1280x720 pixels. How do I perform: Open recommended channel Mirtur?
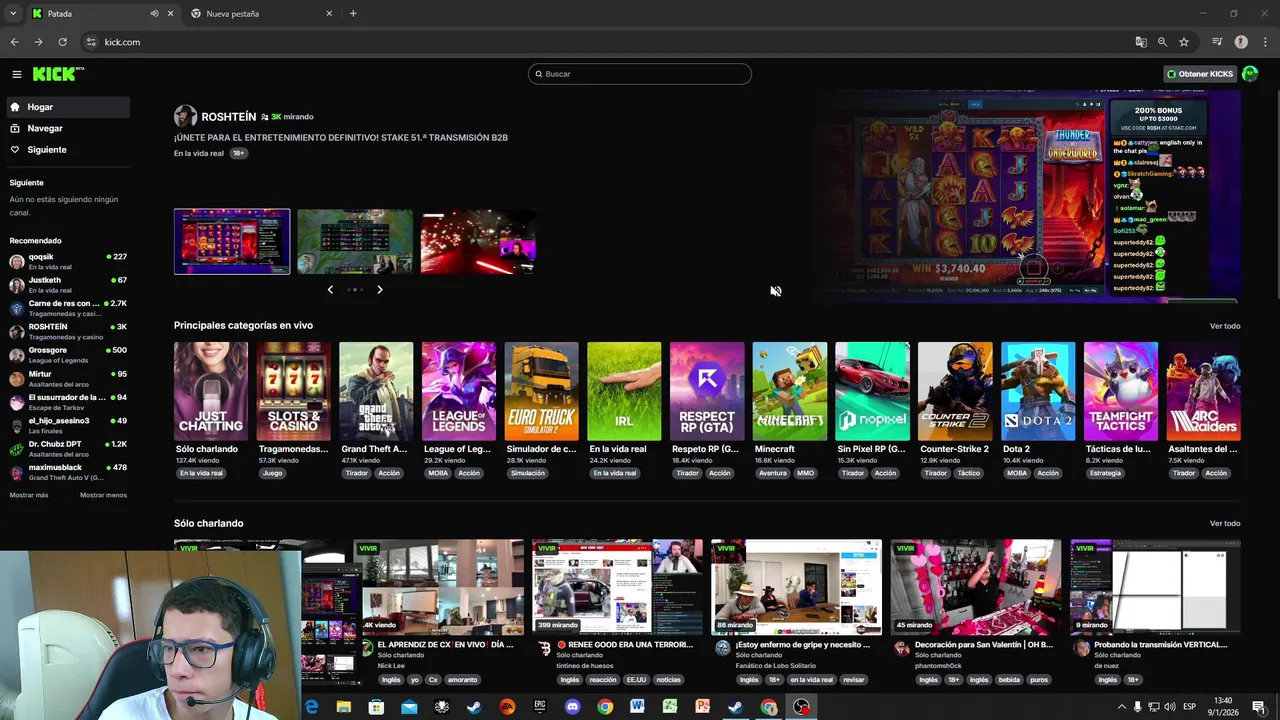click(68, 378)
